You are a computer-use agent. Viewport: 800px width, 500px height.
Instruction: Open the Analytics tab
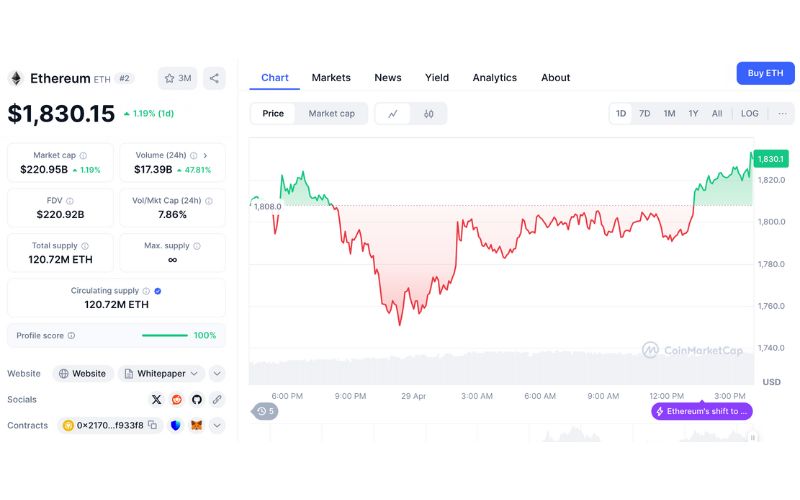(494, 78)
